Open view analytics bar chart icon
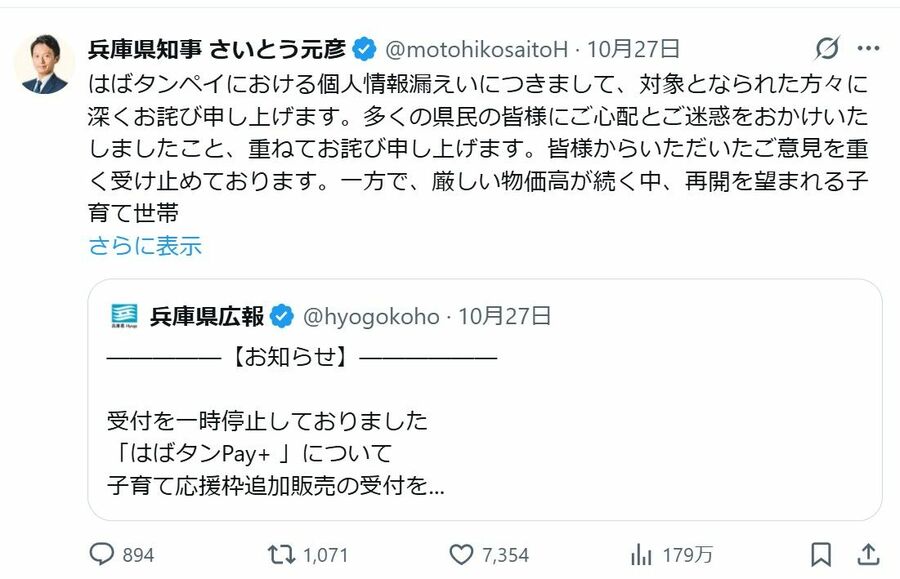Image resolution: width=900 pixels, height=579 pixels. point(640,554)
